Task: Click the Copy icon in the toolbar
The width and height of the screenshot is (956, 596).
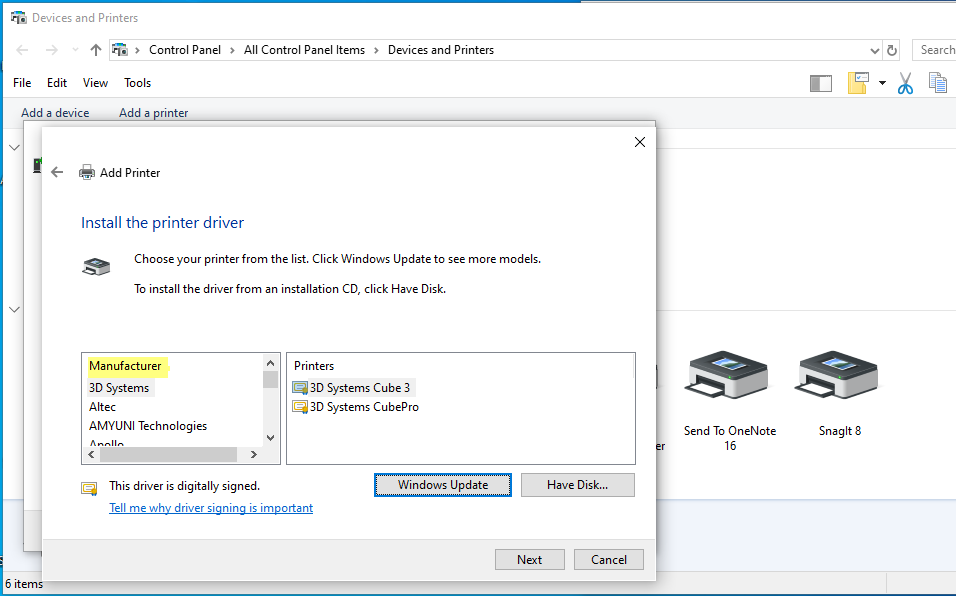Action: click(938, 83)
